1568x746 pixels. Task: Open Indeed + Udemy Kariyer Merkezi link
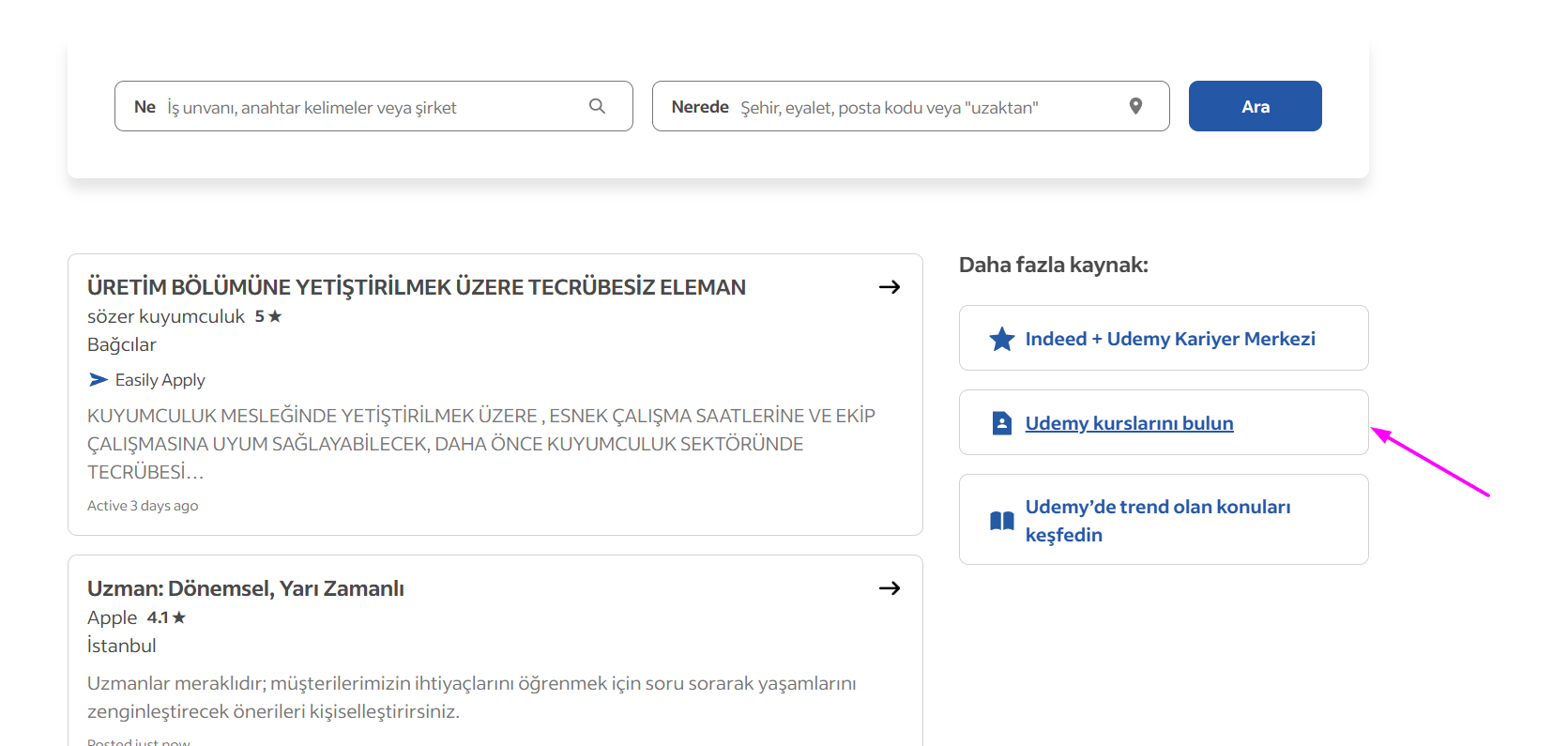tap(1170, 339)
